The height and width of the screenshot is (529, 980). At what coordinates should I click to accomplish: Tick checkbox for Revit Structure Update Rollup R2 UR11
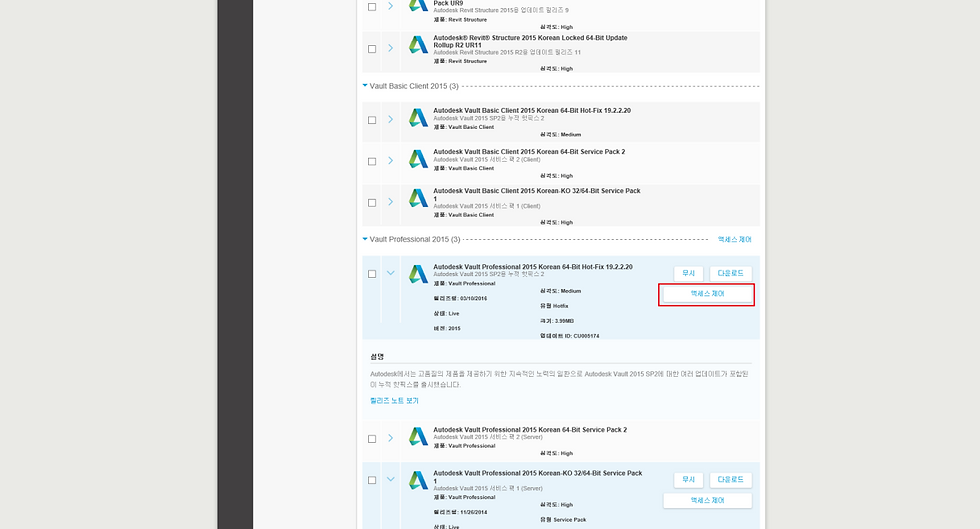(x=372, y=49)
